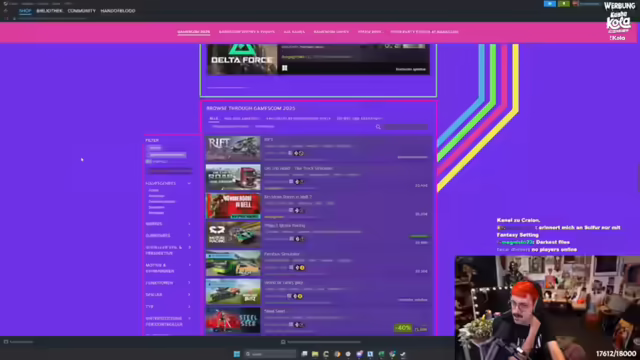Collapse the Hauptgenres filter section
The image size is (640, 360).
click(189, 183)
